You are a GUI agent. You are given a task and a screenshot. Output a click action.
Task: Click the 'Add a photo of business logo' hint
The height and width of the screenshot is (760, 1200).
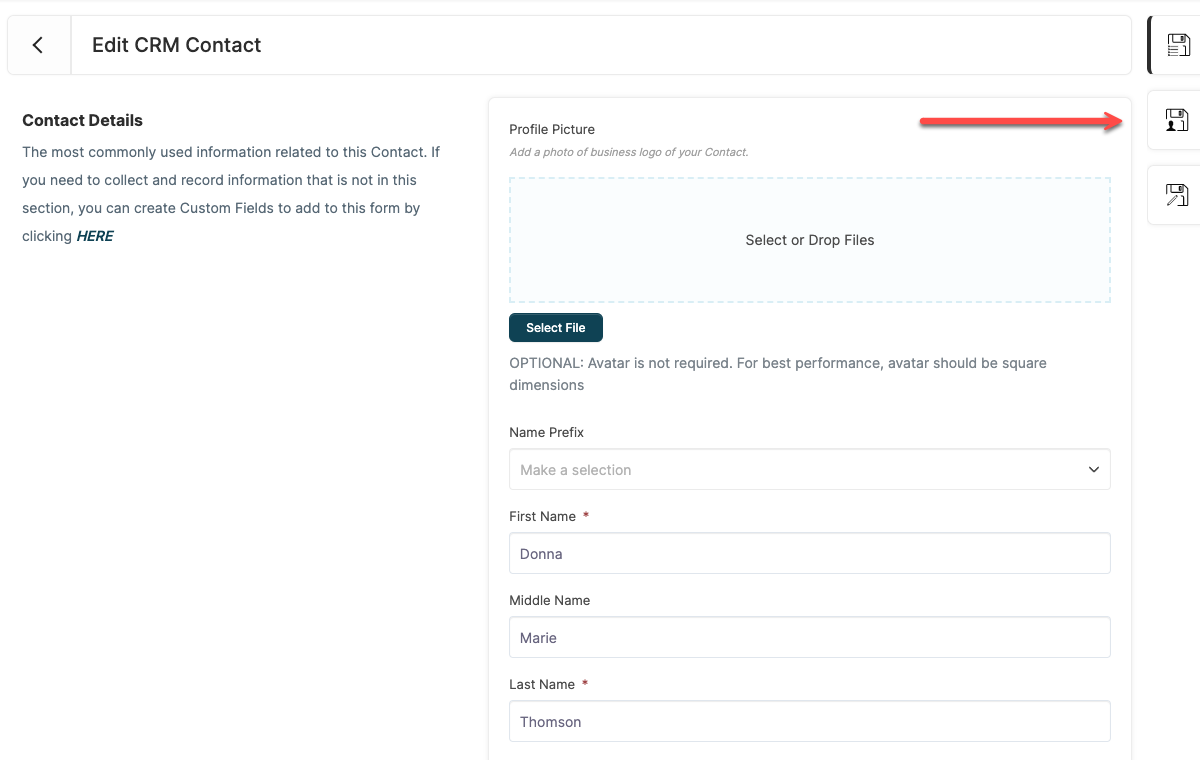point(629,152)
